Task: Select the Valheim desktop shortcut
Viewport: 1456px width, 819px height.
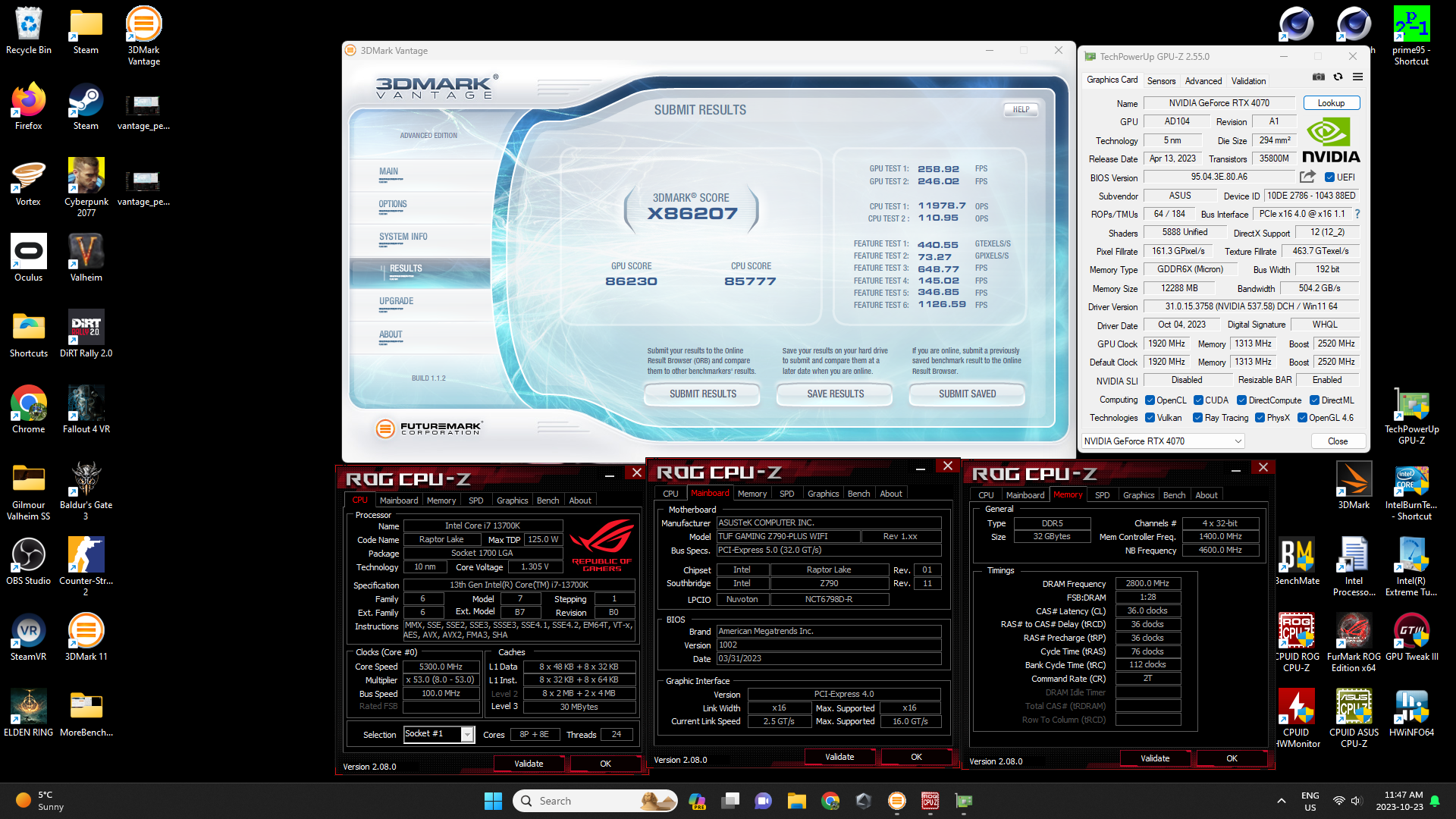Action: click(86, 259)
